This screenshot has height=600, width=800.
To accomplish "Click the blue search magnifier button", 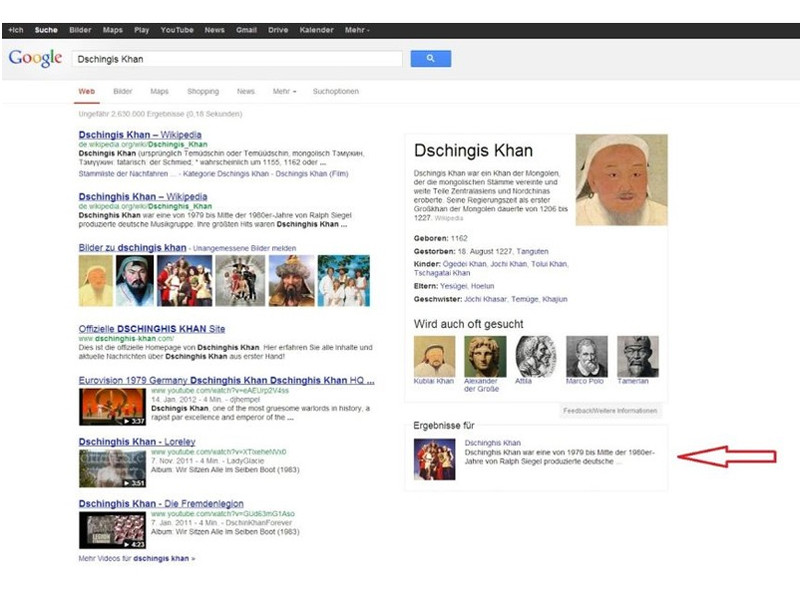I will [x=430, y=59].
